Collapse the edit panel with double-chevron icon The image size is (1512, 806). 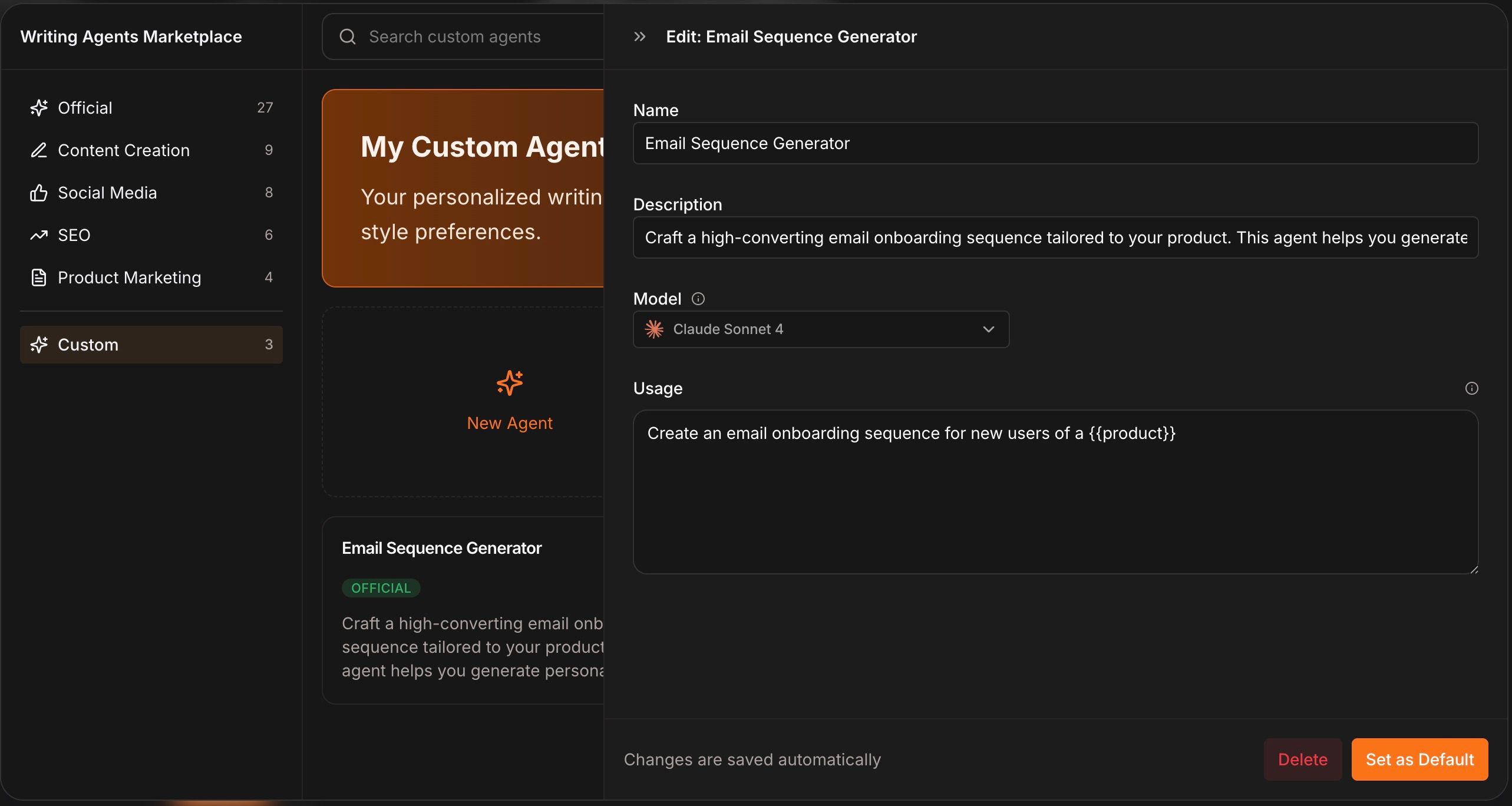[x=639, y=37]
